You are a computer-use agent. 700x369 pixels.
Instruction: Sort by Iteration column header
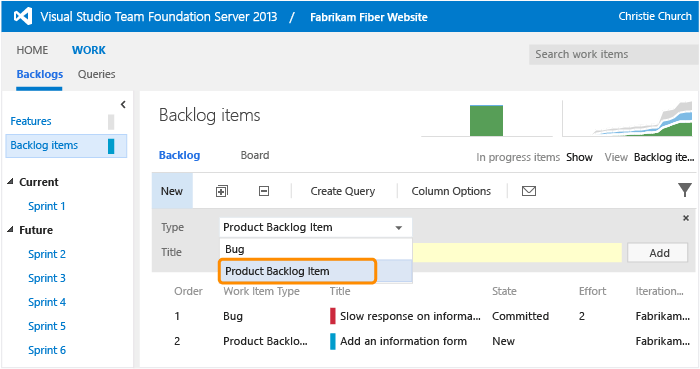point(659,291)
